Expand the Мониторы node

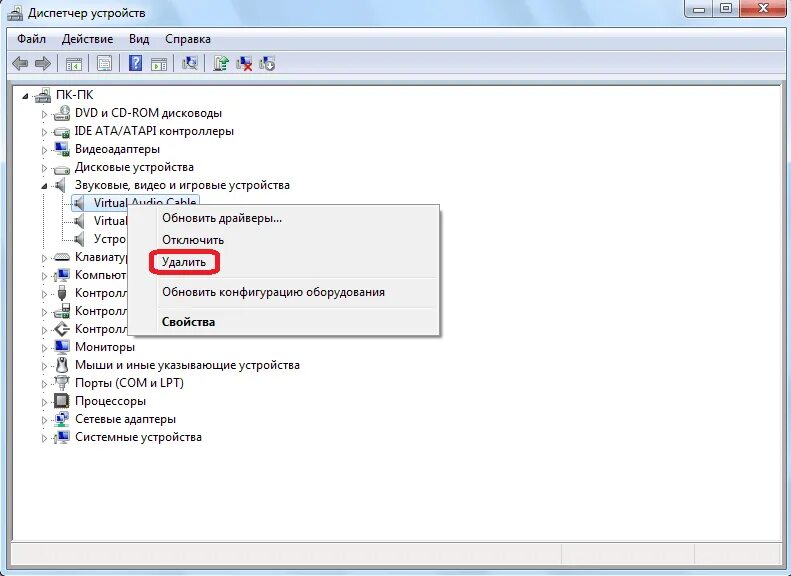[44, 348]
